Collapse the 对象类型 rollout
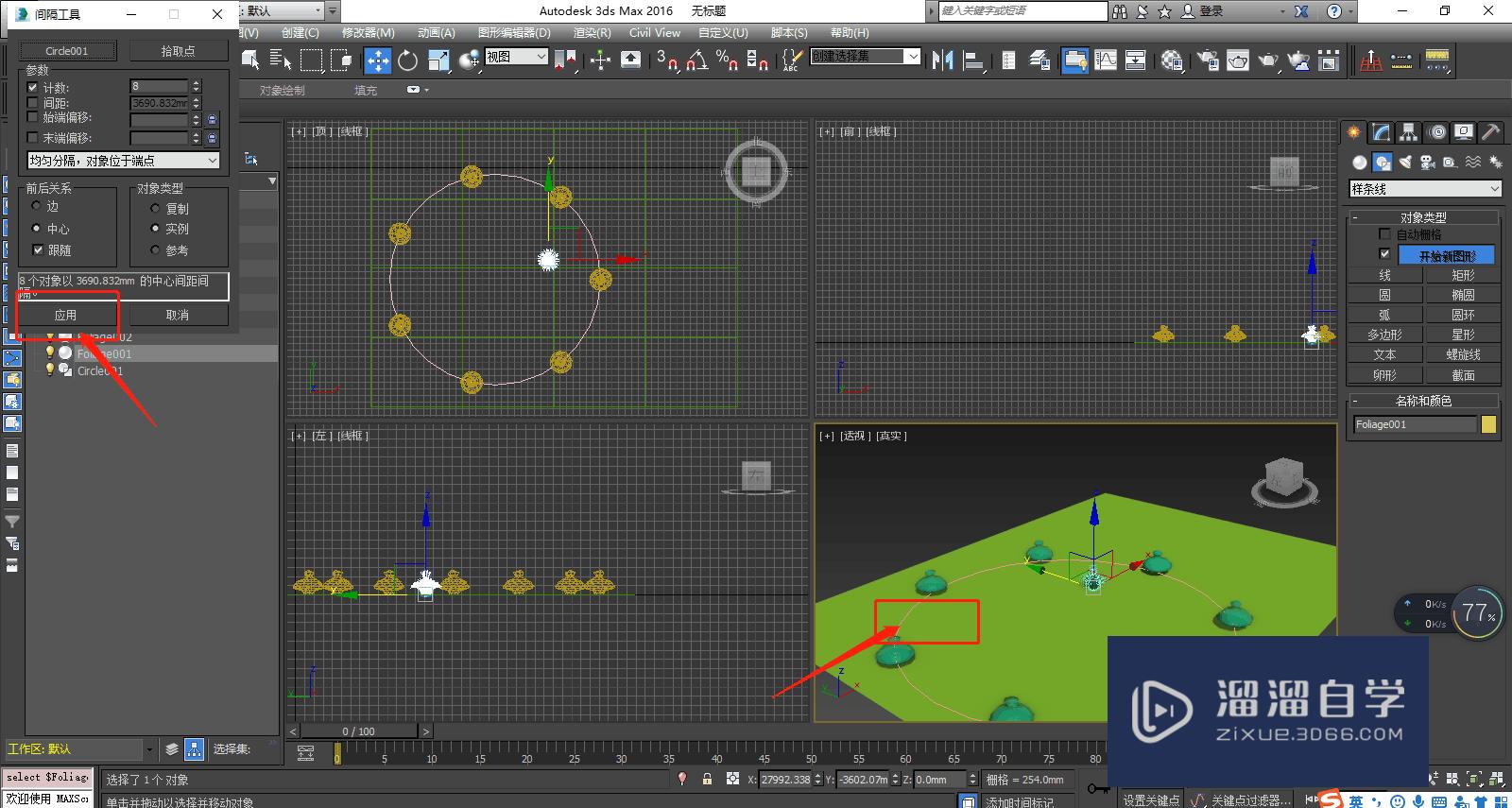The width and height of the screenshot is (1512, 808). point(1424,217)
